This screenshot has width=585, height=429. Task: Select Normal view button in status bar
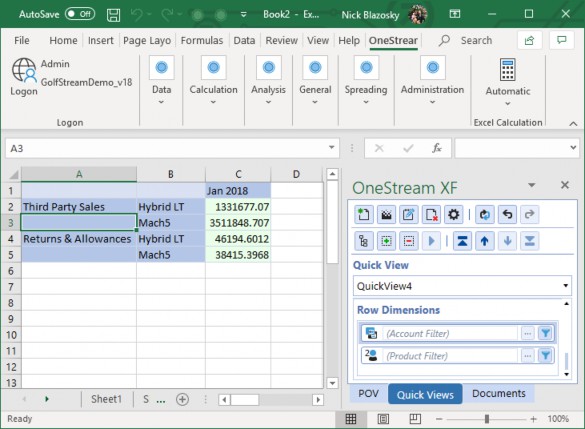pyautogui.click(x=351, y=419)
